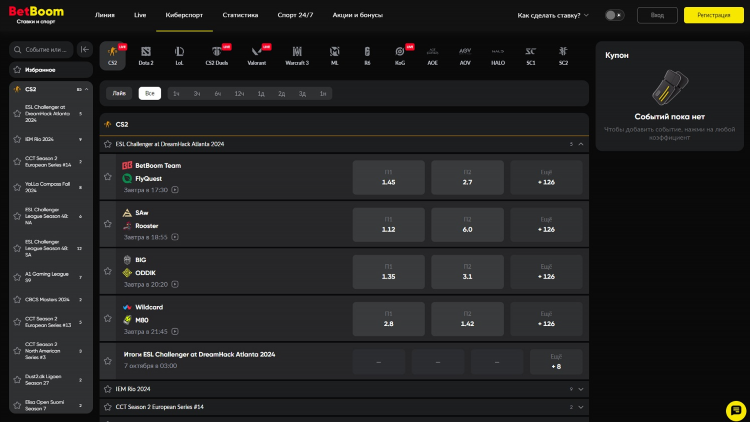Open the KoG category
This screenshot has height=422, width=750.
(x=400, y=56)
